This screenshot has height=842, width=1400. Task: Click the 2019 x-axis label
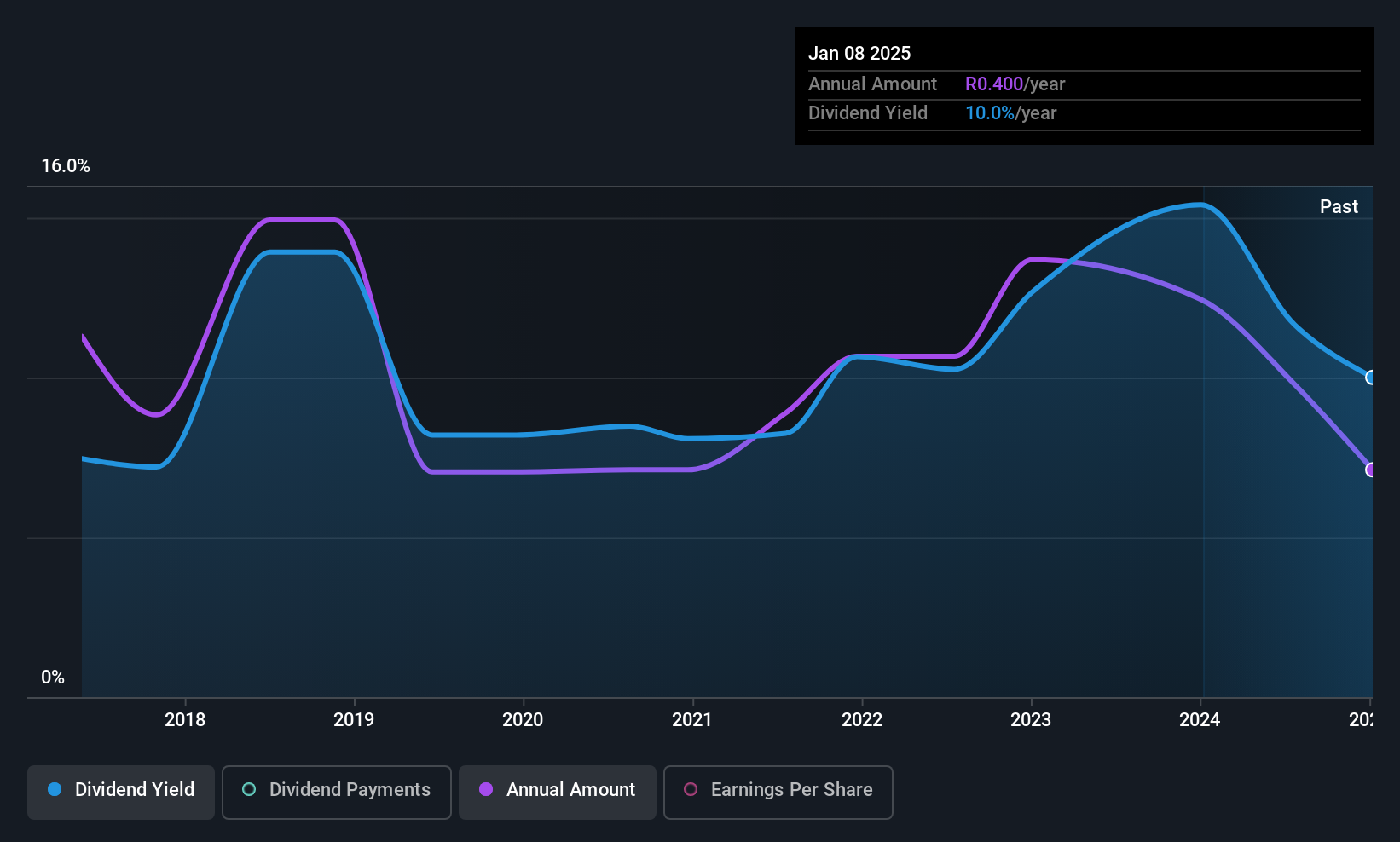pyautogui.click(x=354, y=720)
